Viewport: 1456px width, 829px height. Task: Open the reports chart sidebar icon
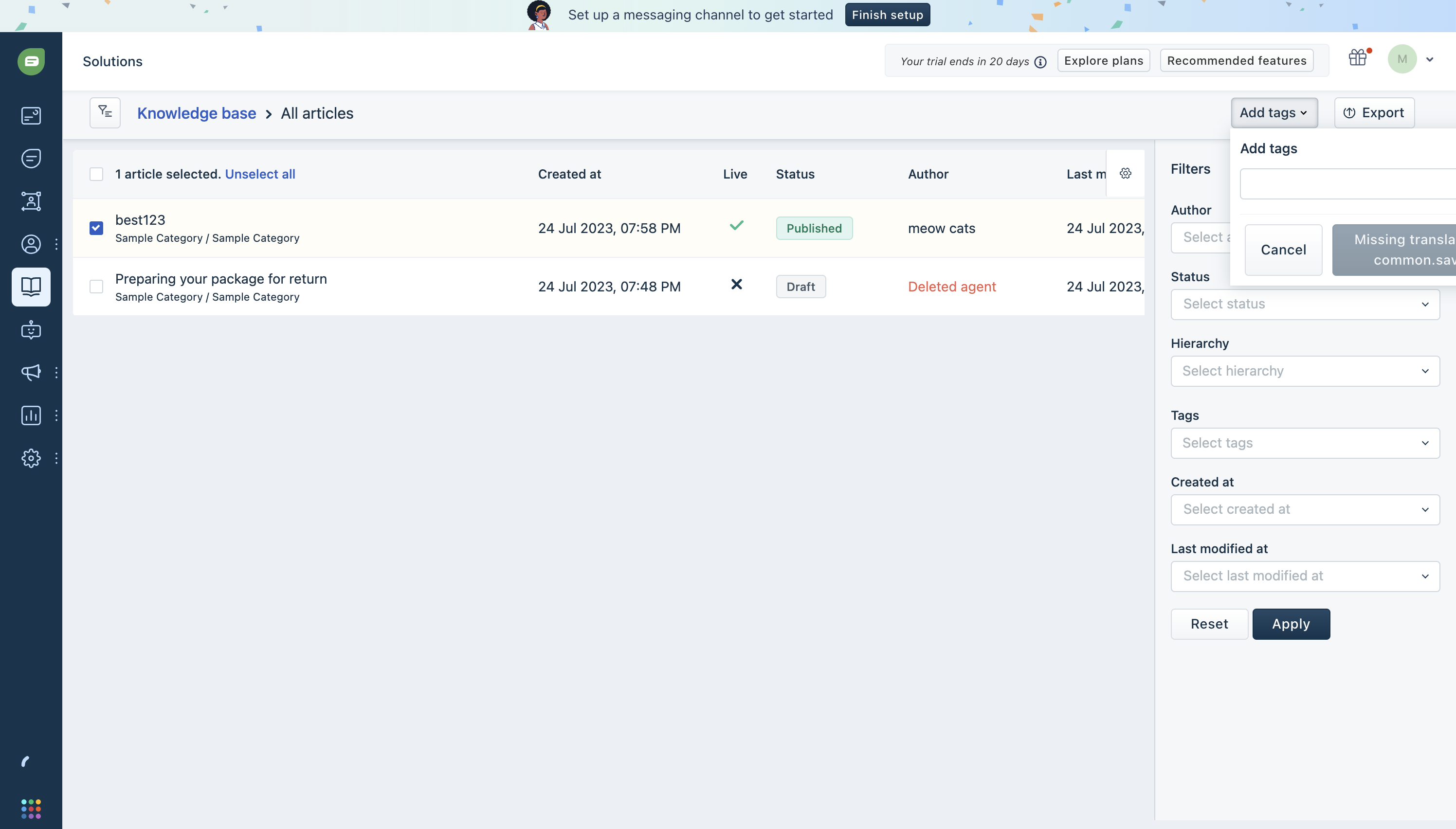pyautogui.click(x=31, y=415)
